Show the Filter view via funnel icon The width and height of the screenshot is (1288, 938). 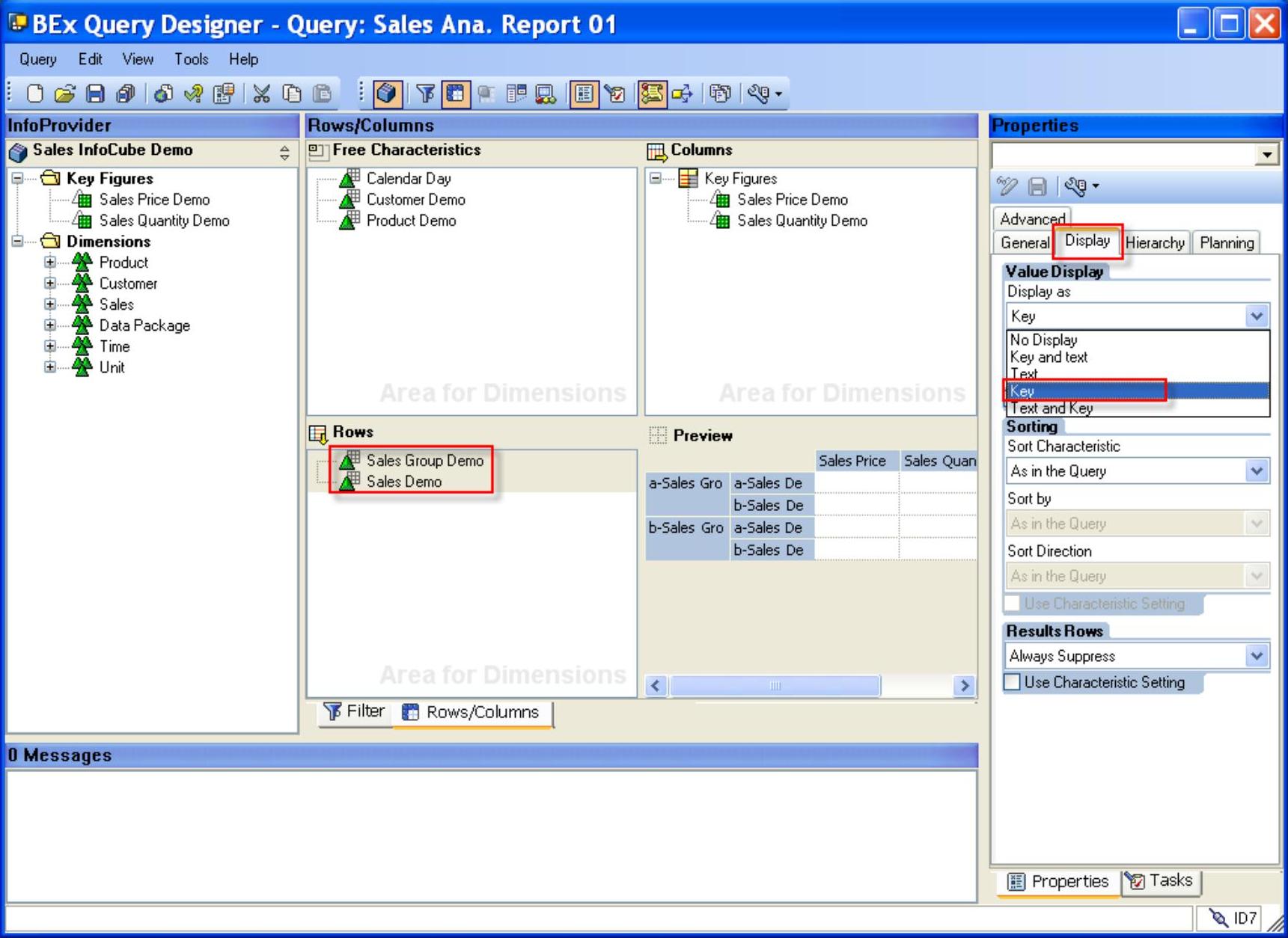point(425,94)
